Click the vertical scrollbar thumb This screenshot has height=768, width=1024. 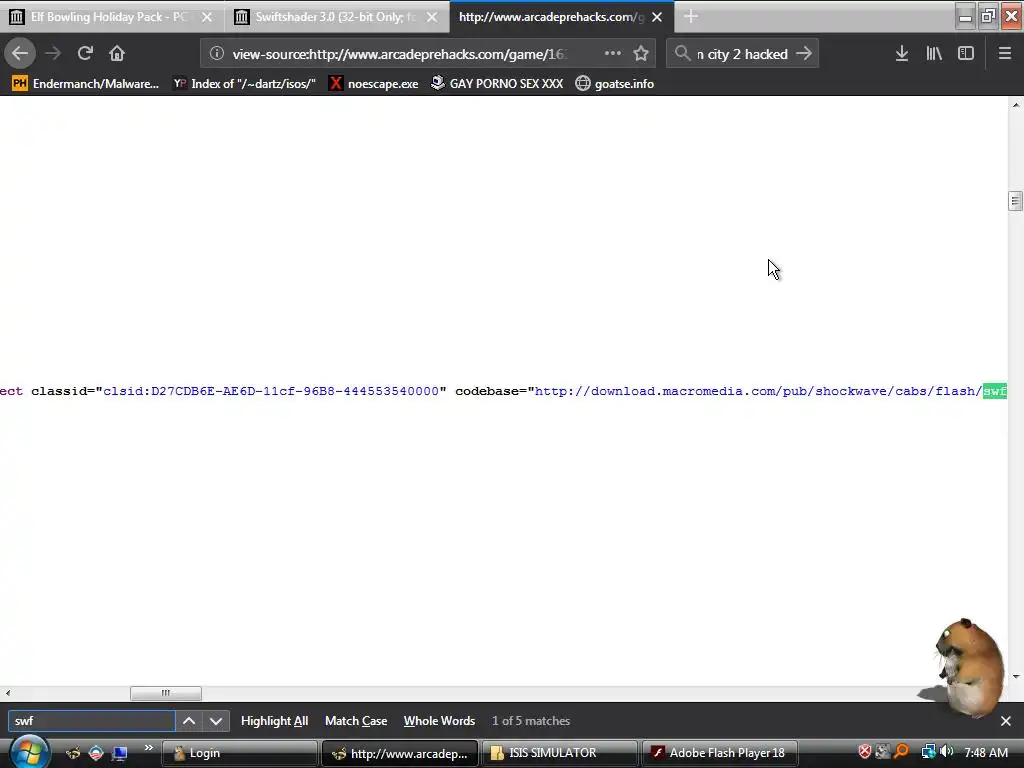click(1015, 201)
